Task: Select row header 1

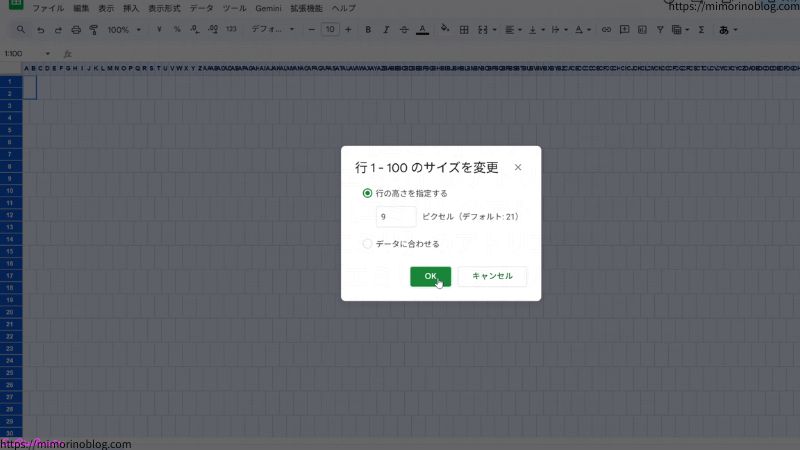Action: pyautogui.click(x=11, y=82)
